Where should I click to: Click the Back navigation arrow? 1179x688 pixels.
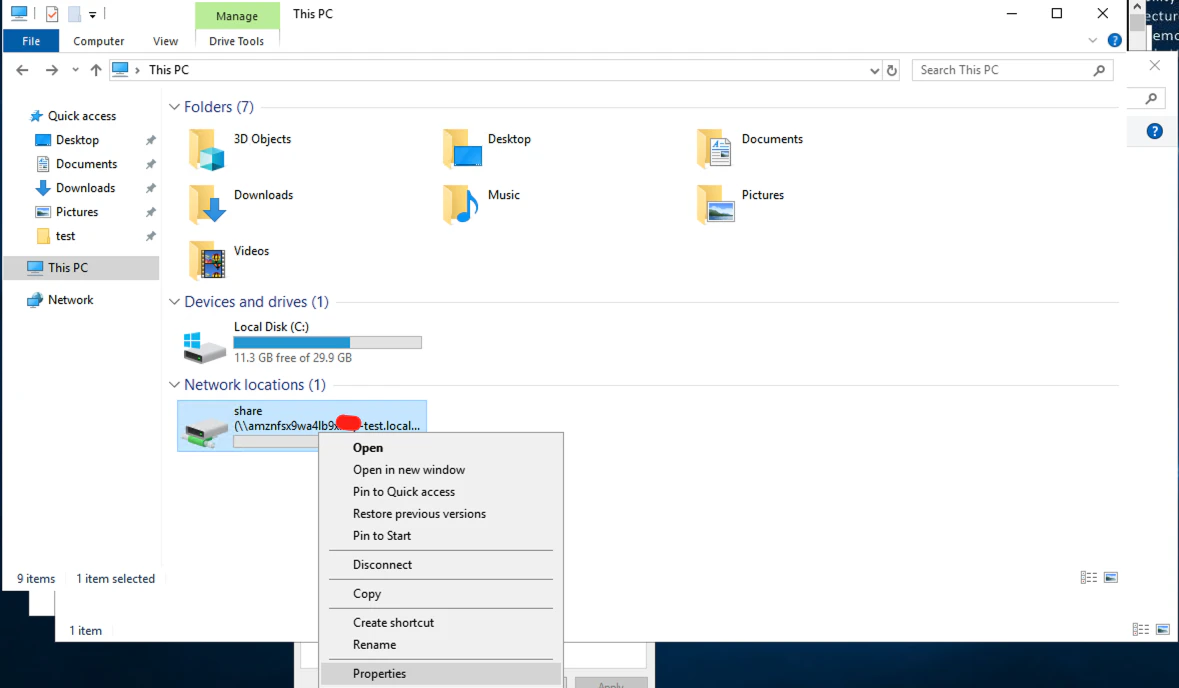23,70
